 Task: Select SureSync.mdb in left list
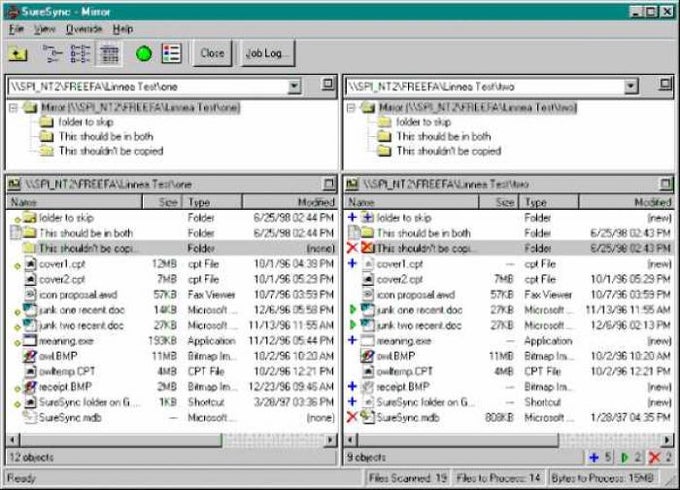(x=70, y=418)
